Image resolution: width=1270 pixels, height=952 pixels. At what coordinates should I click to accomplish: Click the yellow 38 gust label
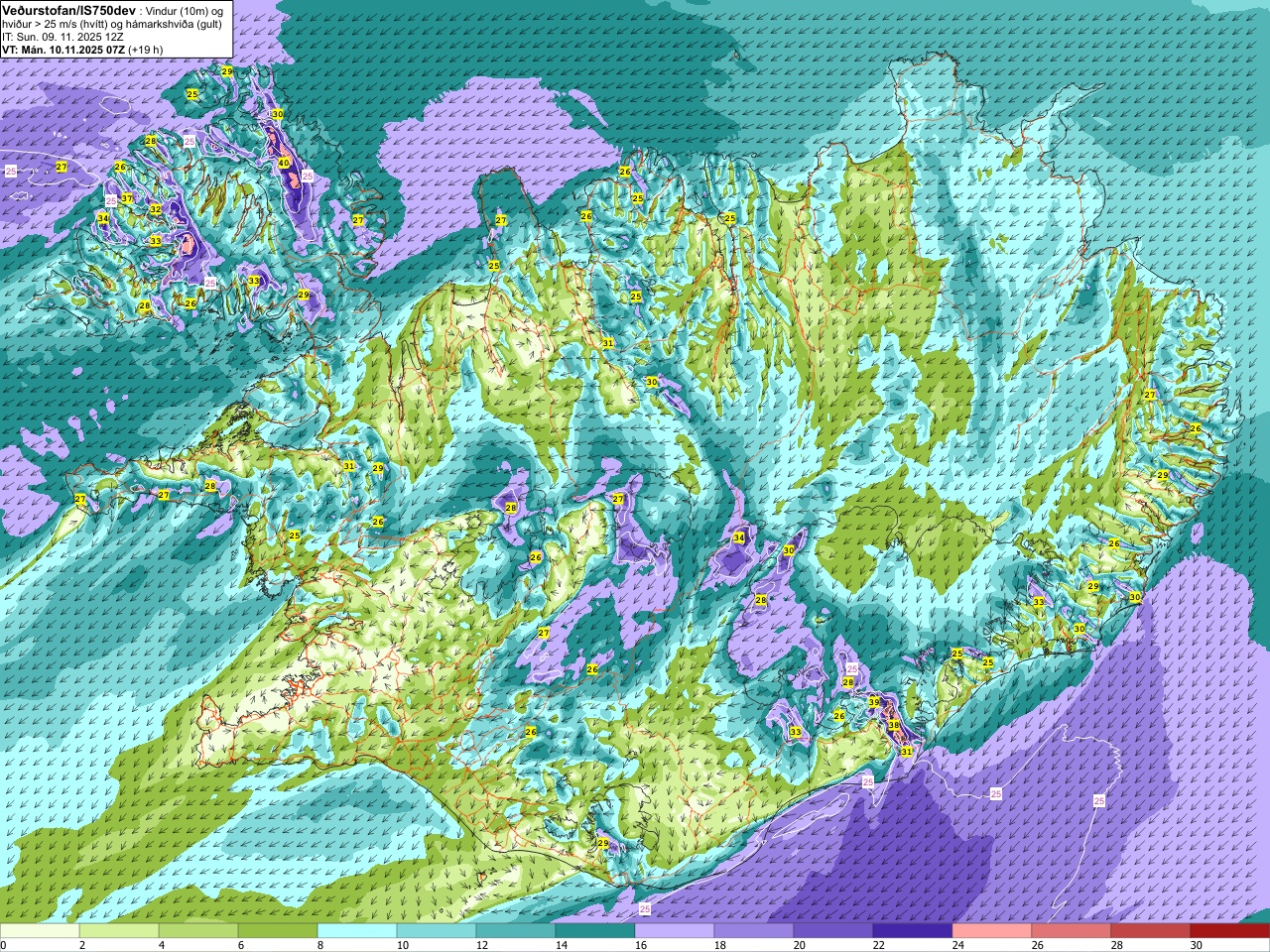click(x=894, y=725)
